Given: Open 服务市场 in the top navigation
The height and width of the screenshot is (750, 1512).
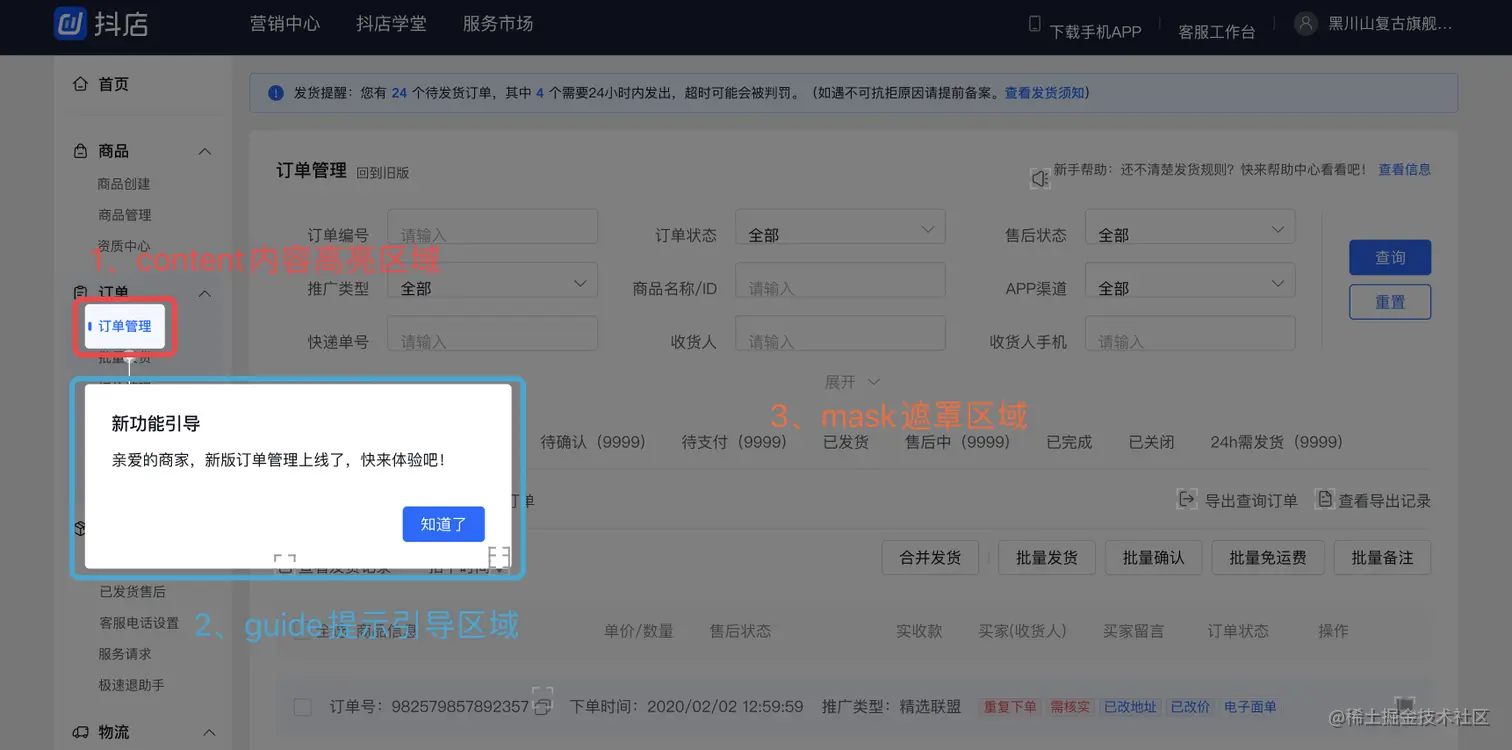Looking at the screenshot, I should [x=498, y=24].
